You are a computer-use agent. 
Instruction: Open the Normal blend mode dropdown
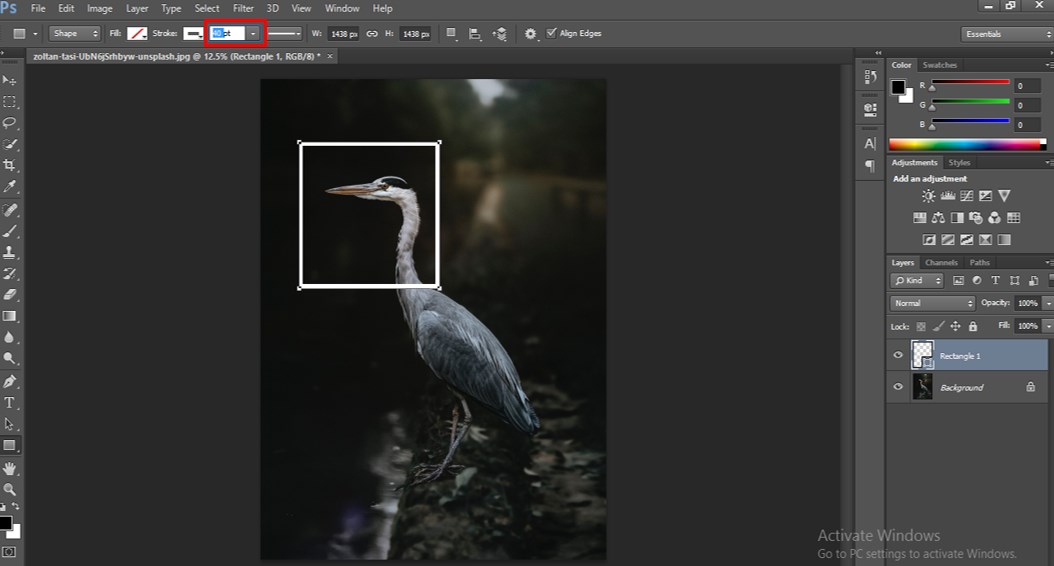pos(932,303)
